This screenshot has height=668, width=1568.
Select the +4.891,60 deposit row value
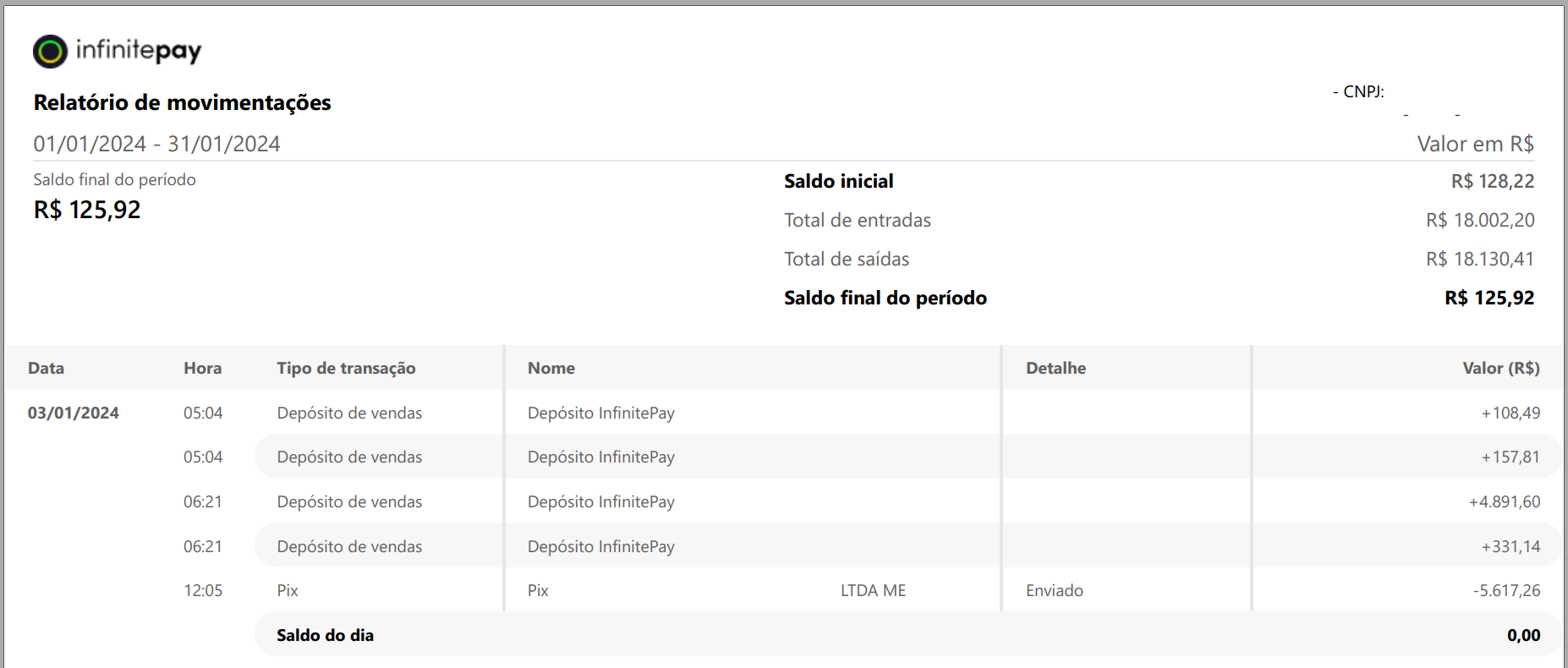1505,501
